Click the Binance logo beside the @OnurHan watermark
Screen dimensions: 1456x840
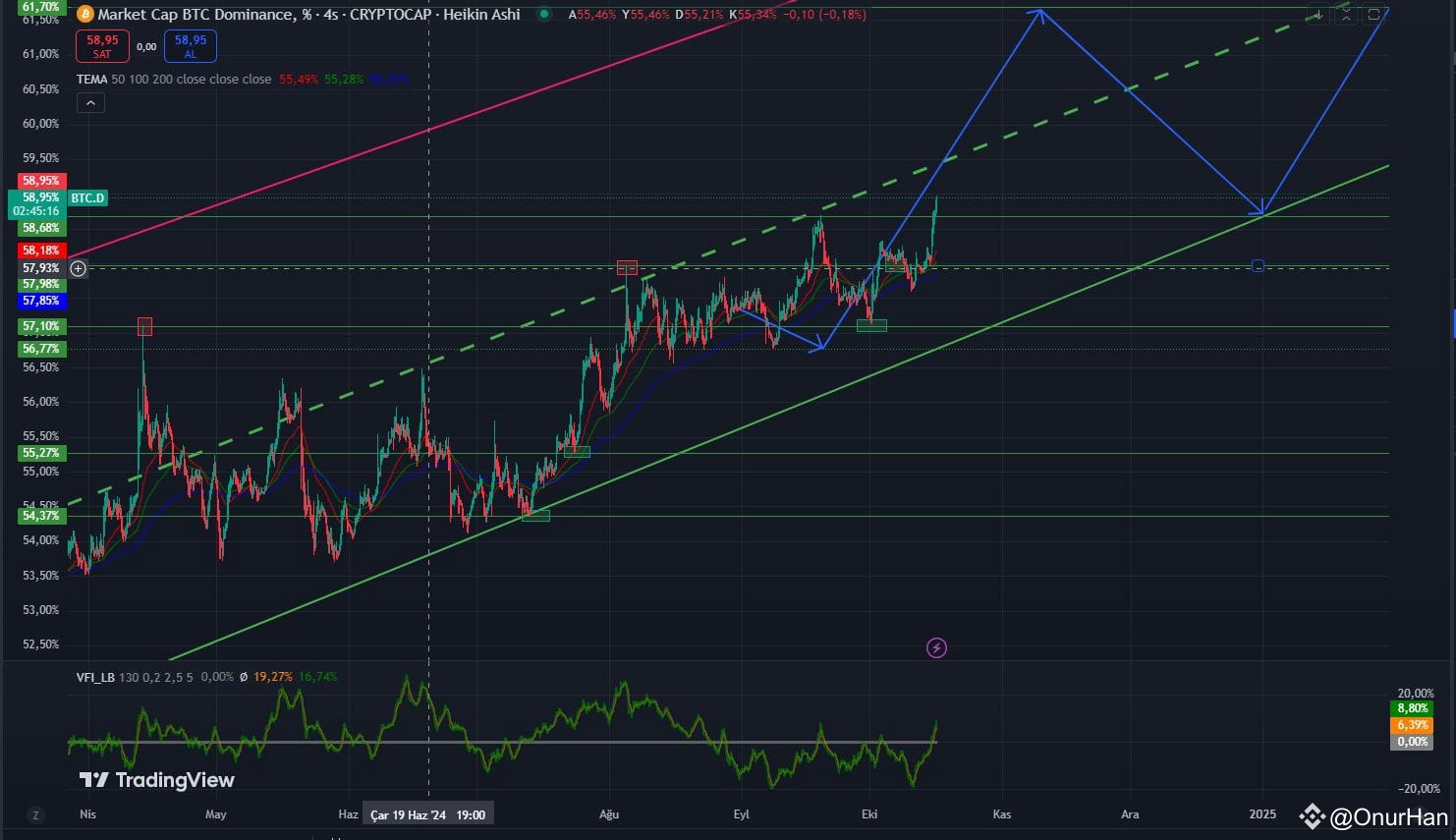point(1313,816)
